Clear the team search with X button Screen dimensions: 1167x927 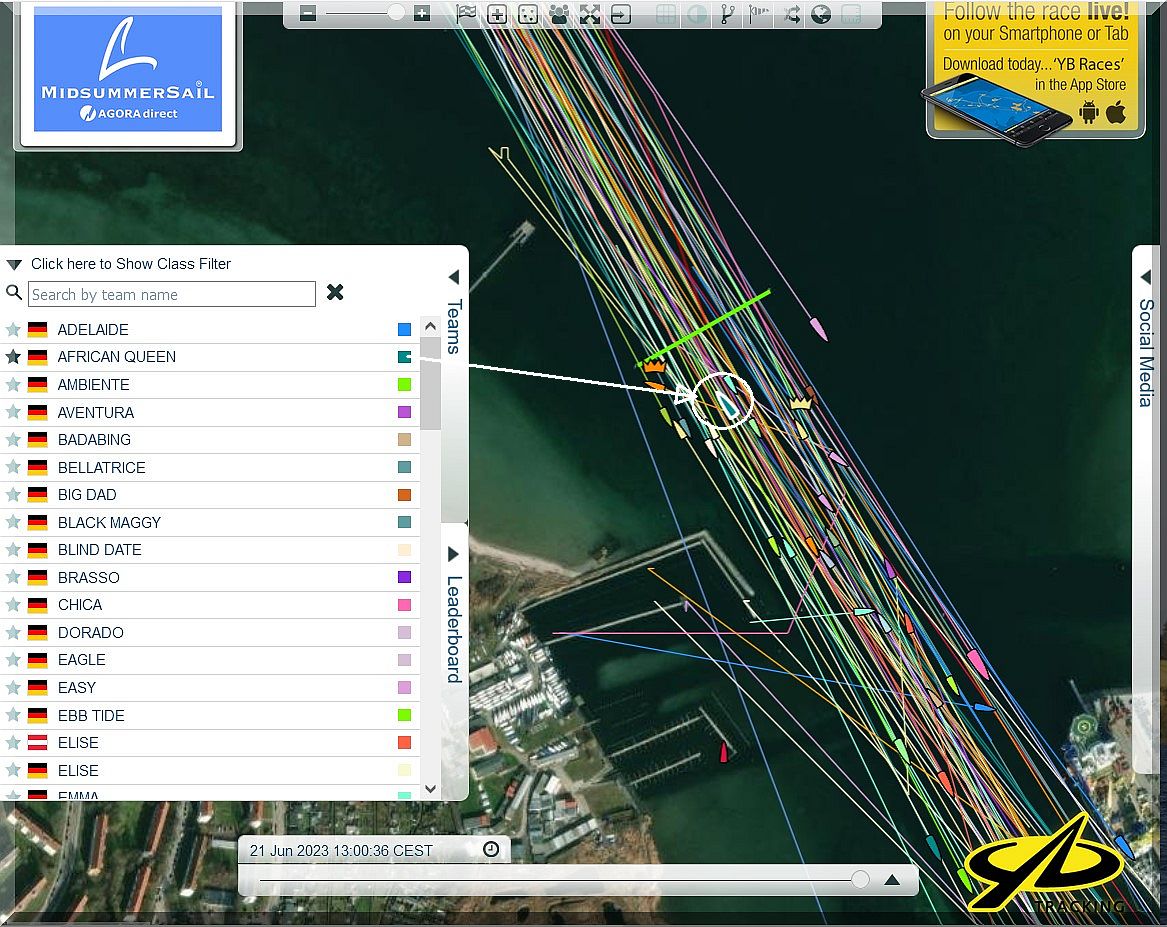pyautogui.click(x=335, y=292)
